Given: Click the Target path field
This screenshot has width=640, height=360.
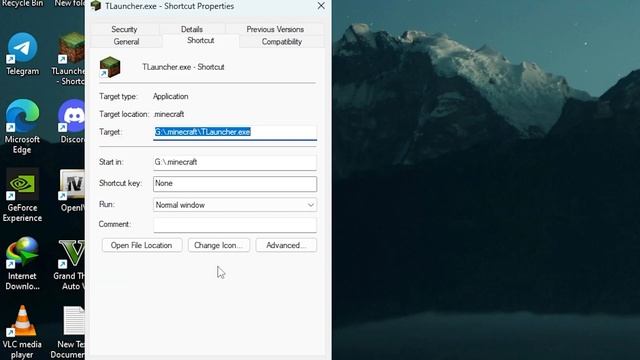Looking at the screenshot, I should pos(235,132).
